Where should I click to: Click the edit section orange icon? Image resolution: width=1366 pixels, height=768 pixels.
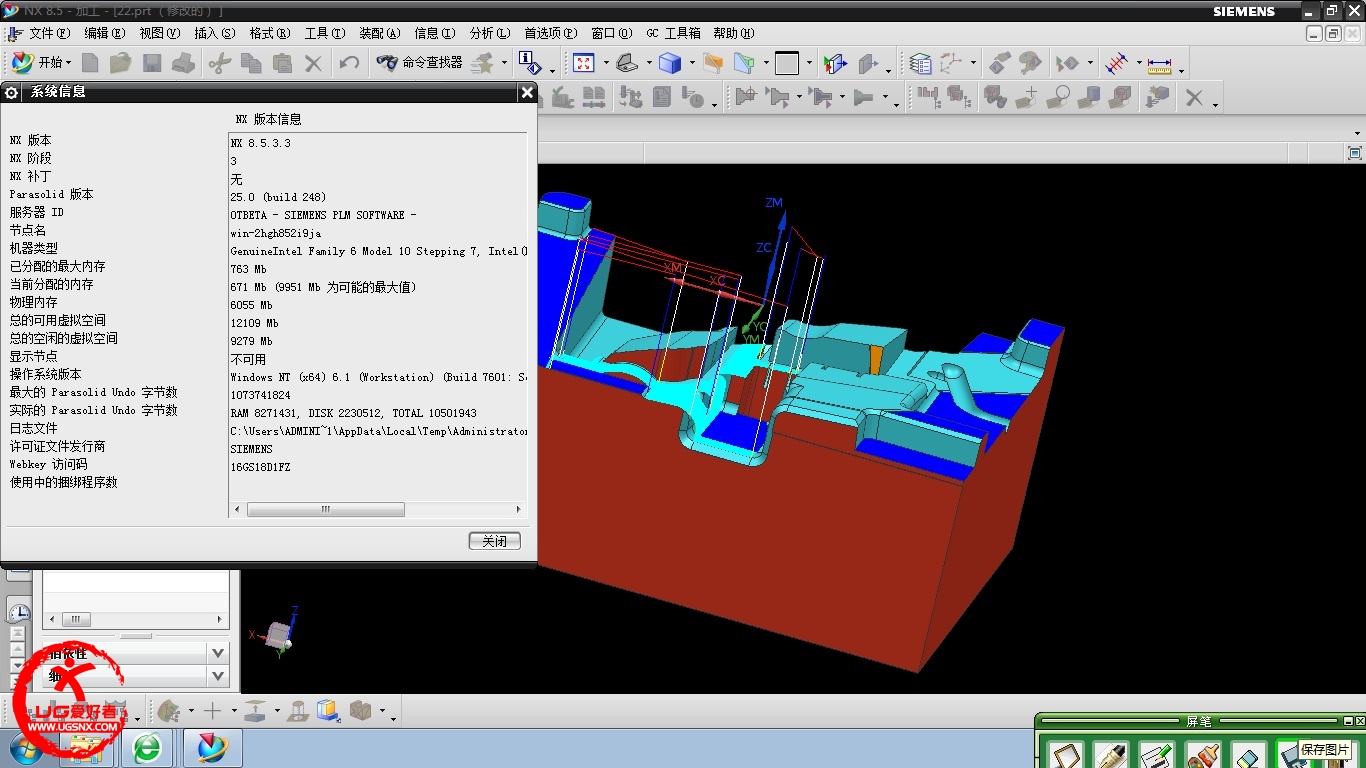[713, 63]
